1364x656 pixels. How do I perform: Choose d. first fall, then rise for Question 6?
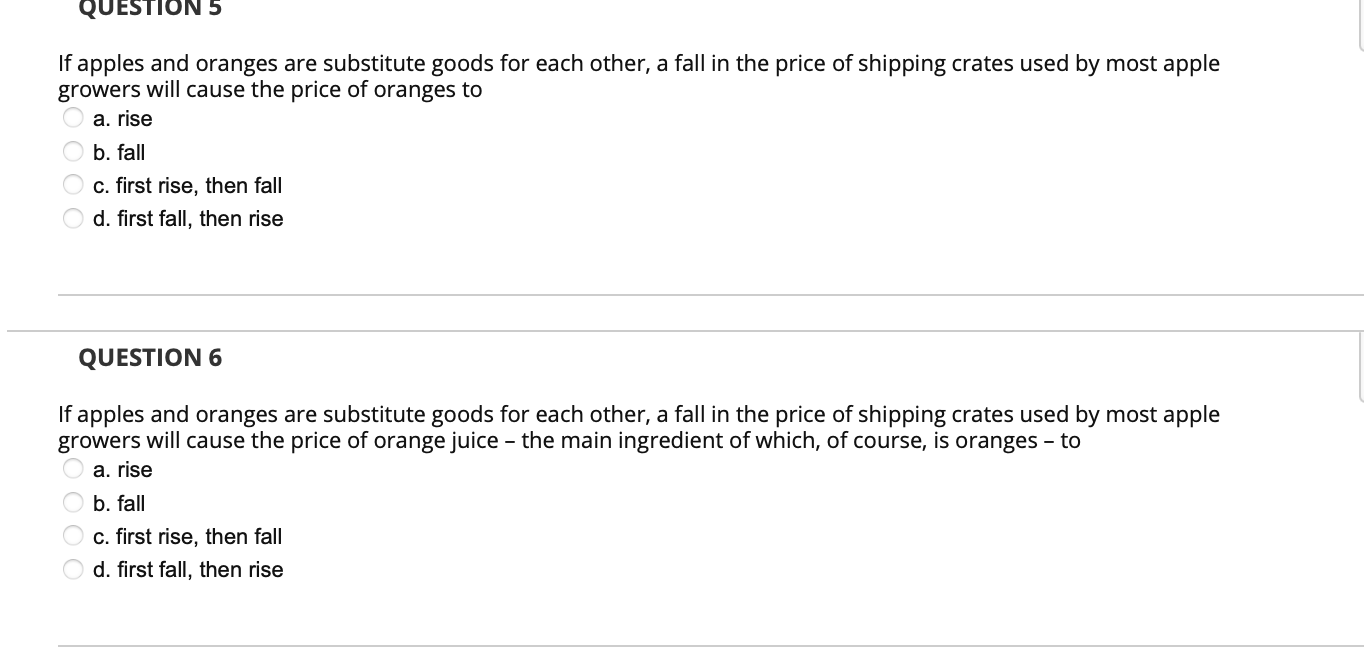[72, 568]
